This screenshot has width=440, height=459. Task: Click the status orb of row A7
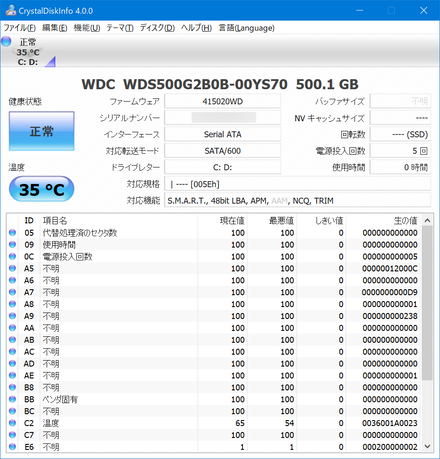(13, 292)
